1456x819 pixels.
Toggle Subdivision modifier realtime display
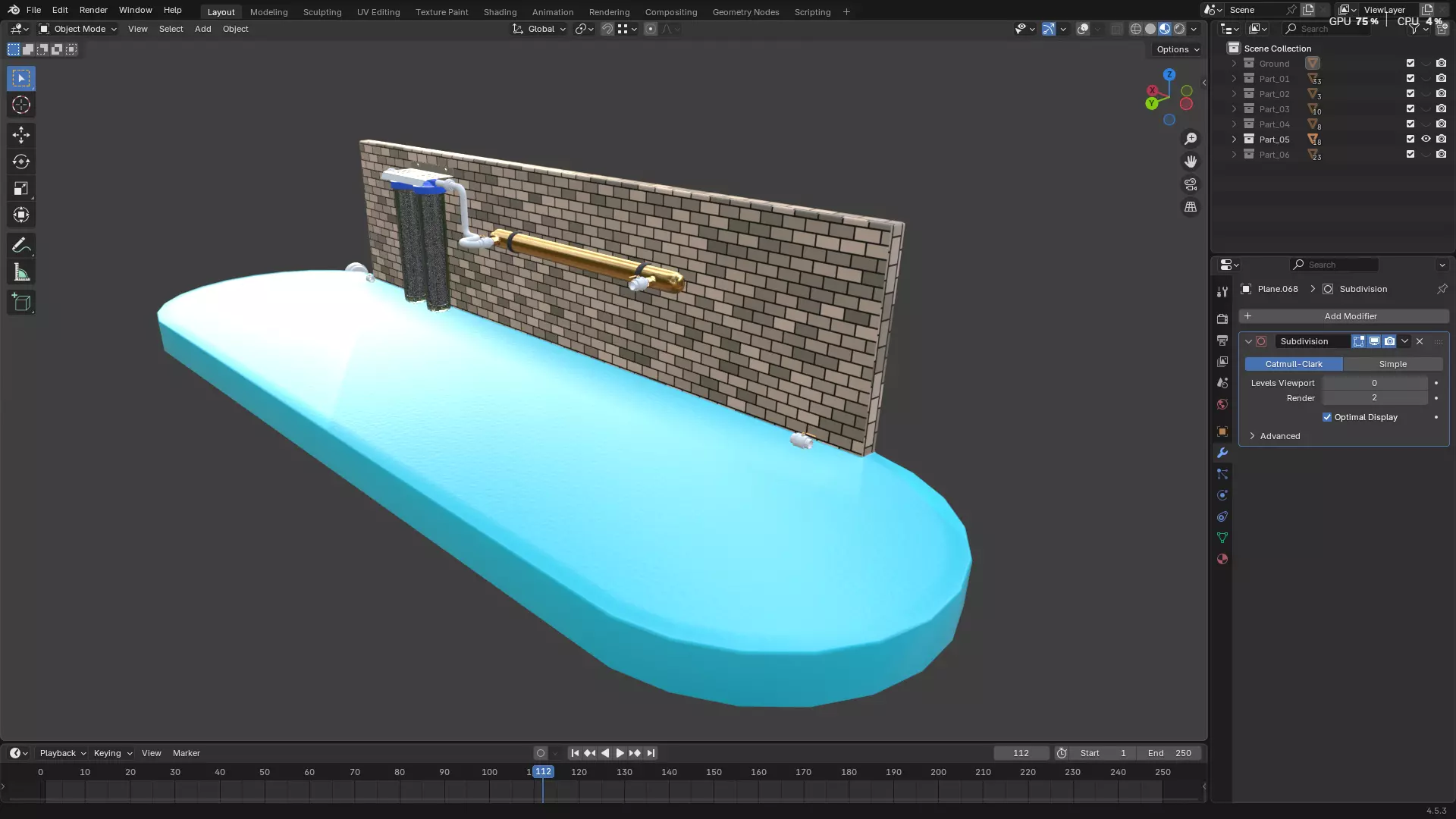coord(1374,341)
